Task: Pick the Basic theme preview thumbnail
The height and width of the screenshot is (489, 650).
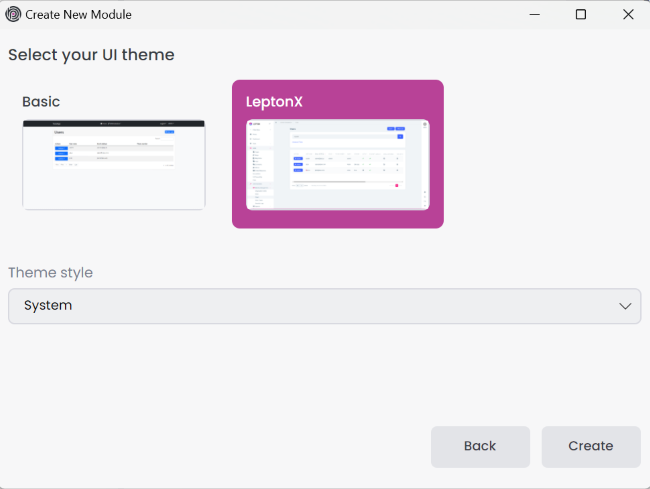Action: click(114, 165)
